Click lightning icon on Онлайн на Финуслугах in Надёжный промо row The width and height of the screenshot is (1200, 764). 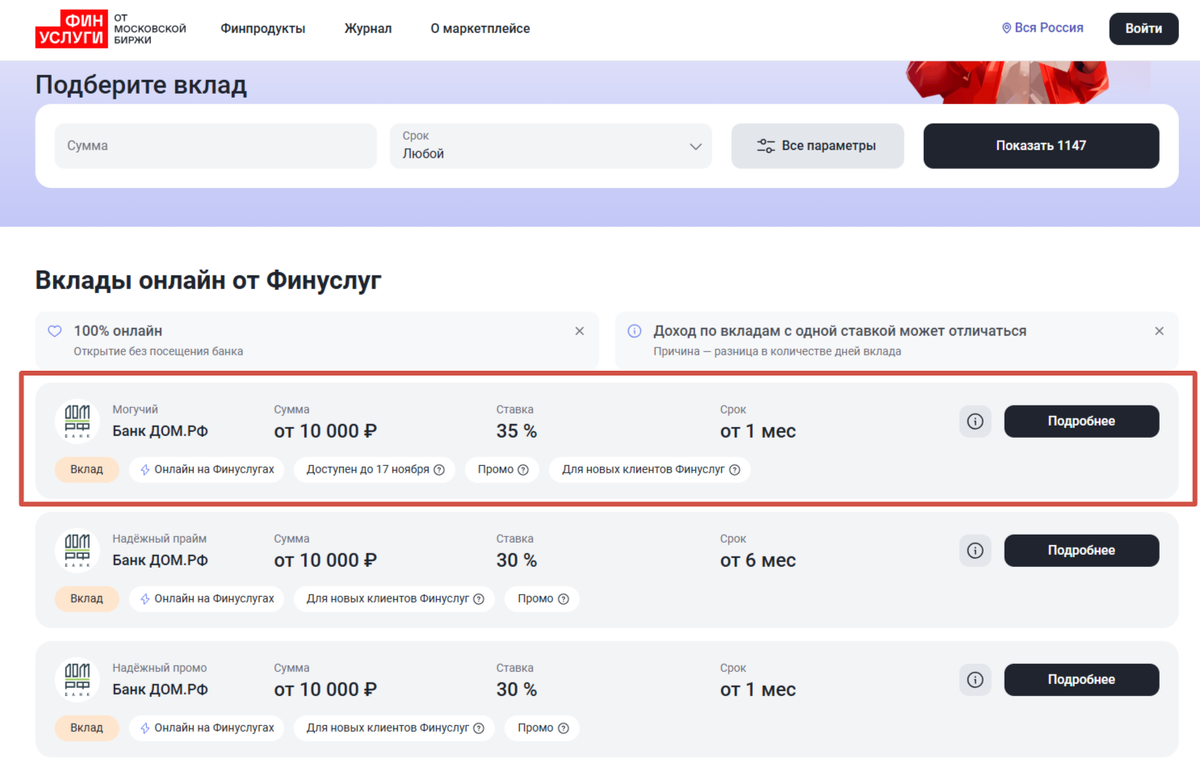pos(145,728)
